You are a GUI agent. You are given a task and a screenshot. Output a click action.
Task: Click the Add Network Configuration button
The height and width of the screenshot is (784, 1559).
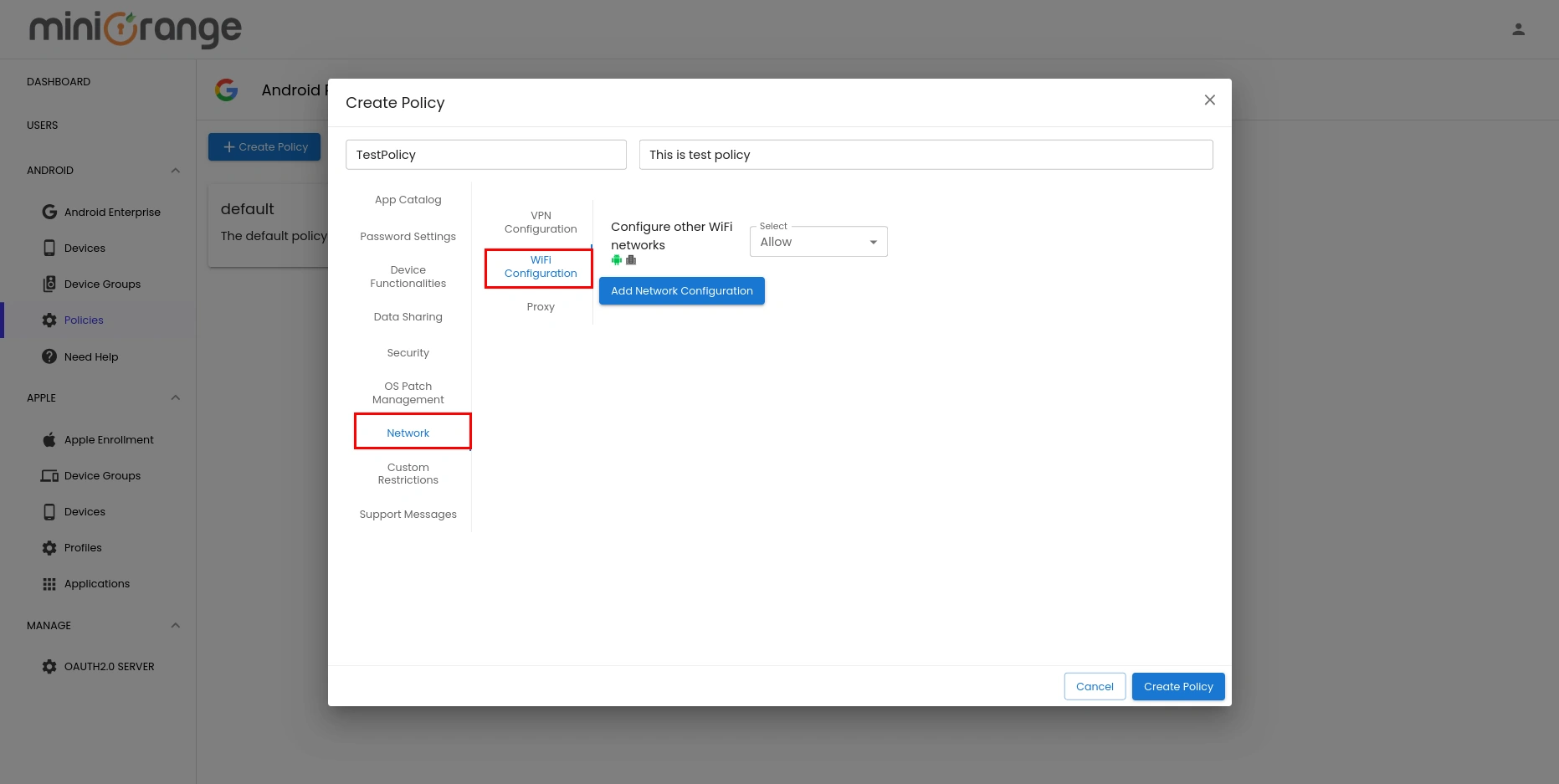coord(681,290)
